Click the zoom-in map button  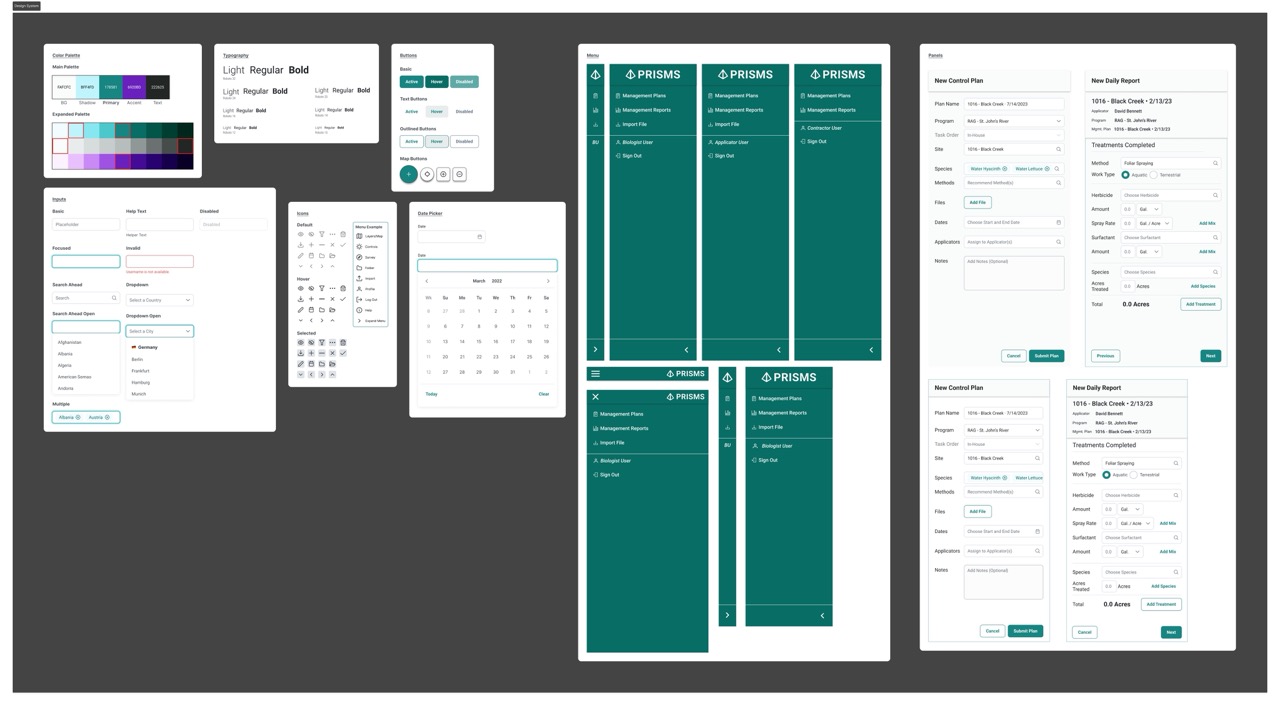coord(443,174)
